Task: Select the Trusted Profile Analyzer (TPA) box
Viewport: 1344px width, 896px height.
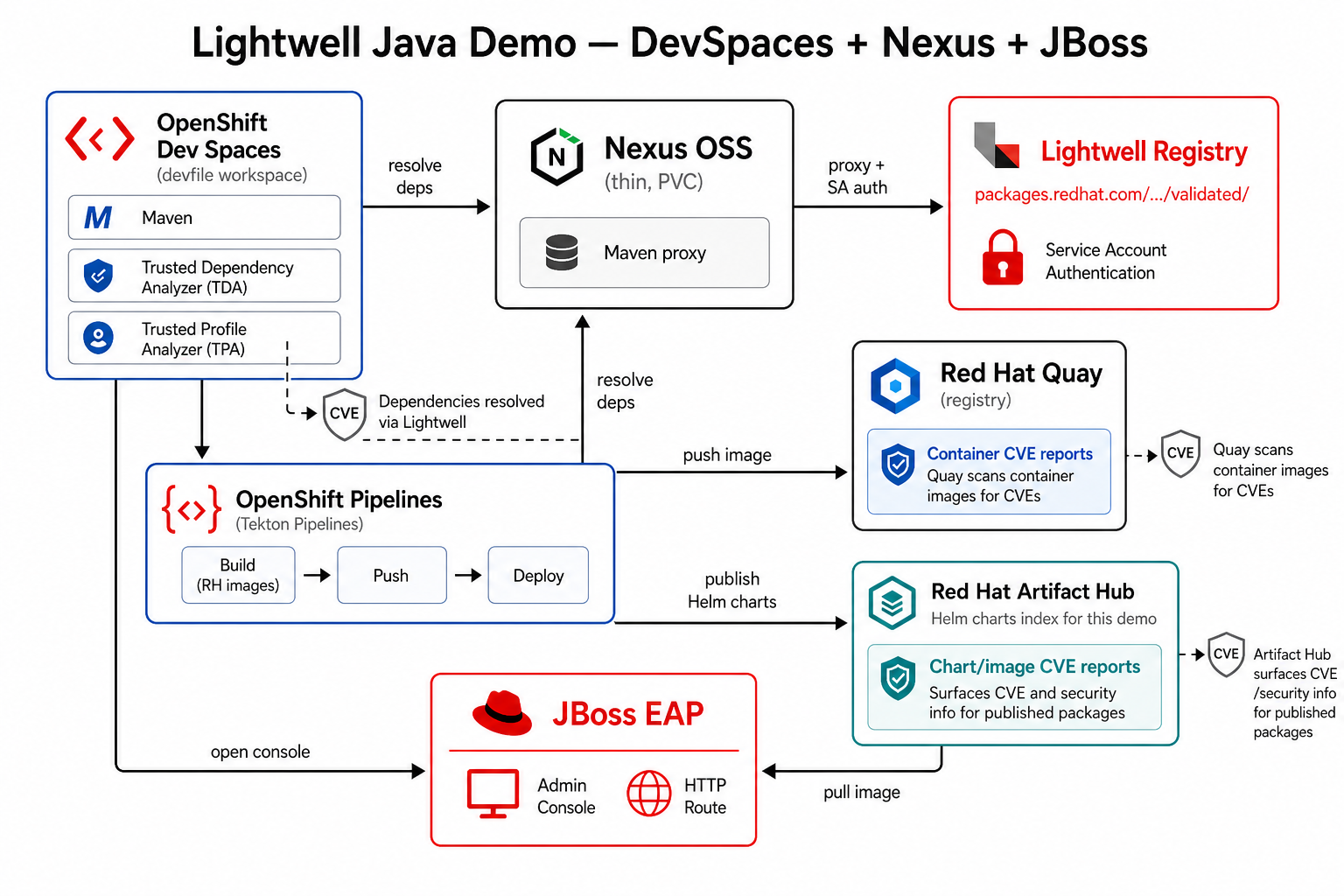Action: click(x=205, y=338)
